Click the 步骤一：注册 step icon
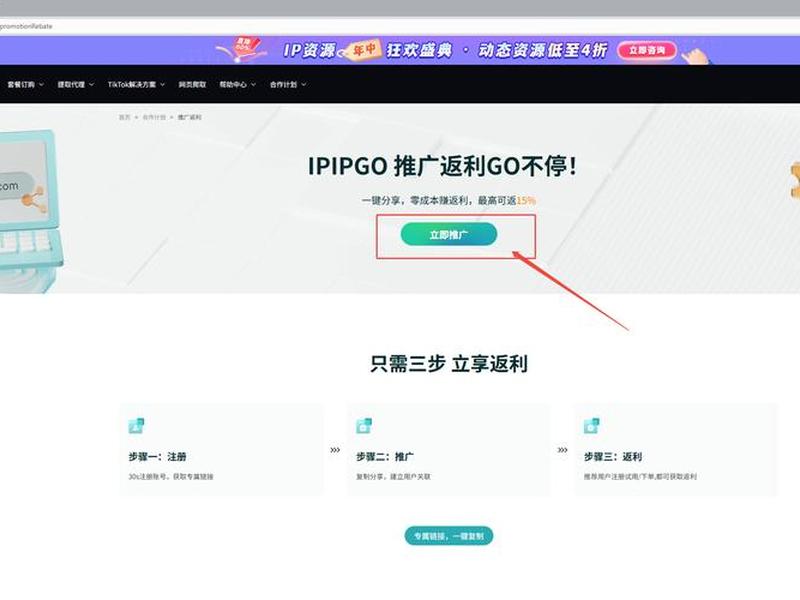The height and width of the screenshot is (600, 800). [x=136, y=426]
